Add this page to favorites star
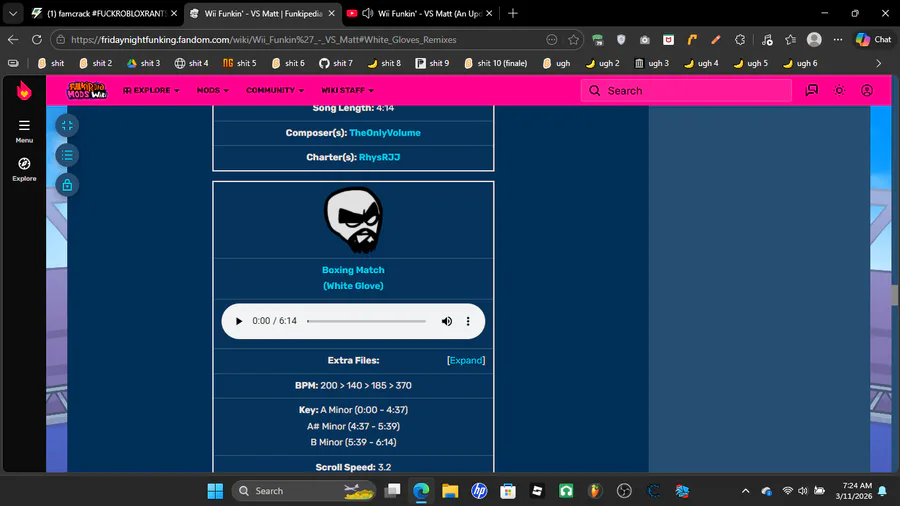The height and width of the screenshot is (506, 900). [573, 40]
